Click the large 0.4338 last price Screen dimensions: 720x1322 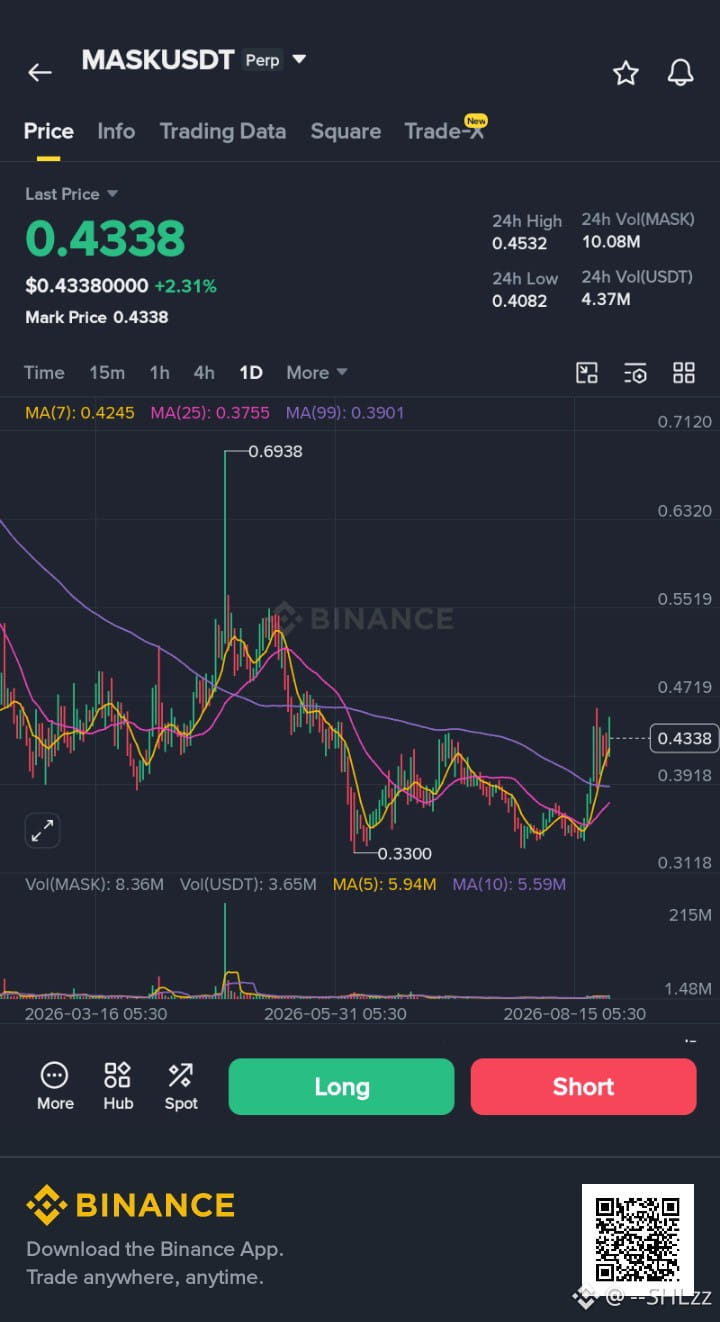click(x=105, y=238)
